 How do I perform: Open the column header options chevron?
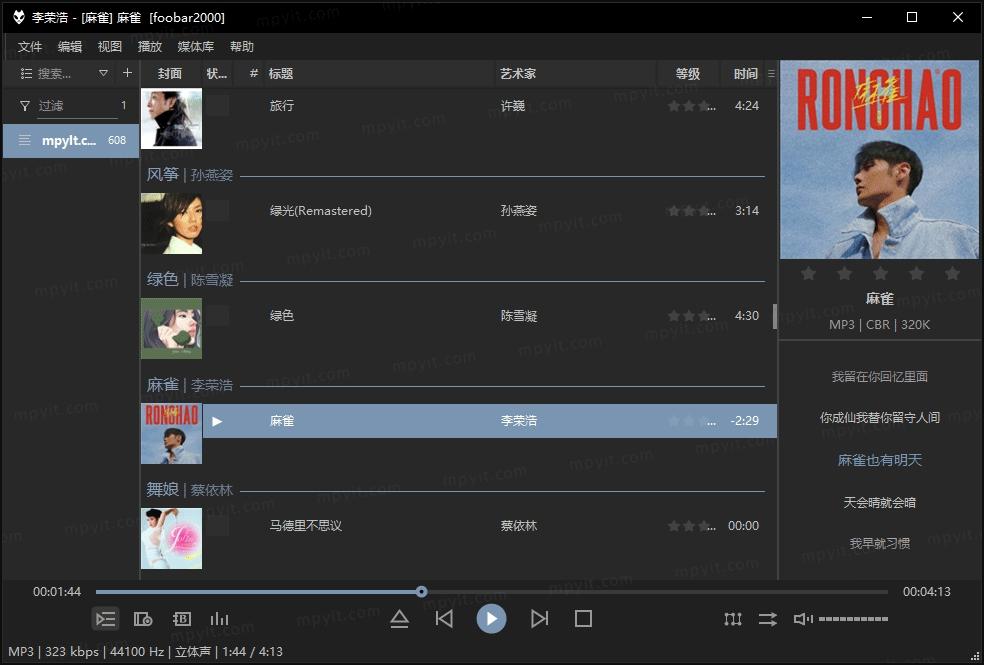770,73
